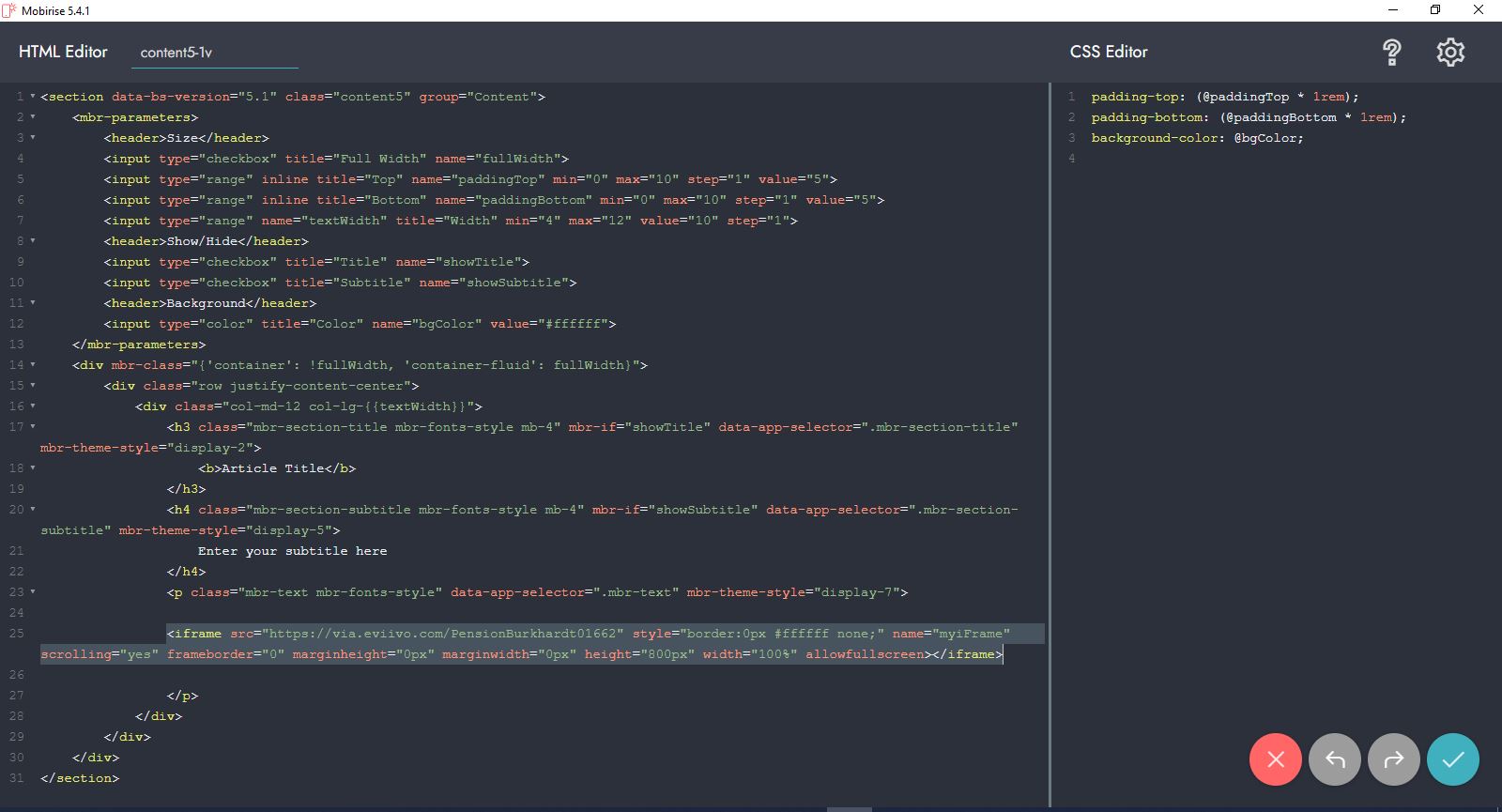Place cursor on background-color CSS line
The height and width of the screenshot is (812, 1502).
pos(1197,138)
